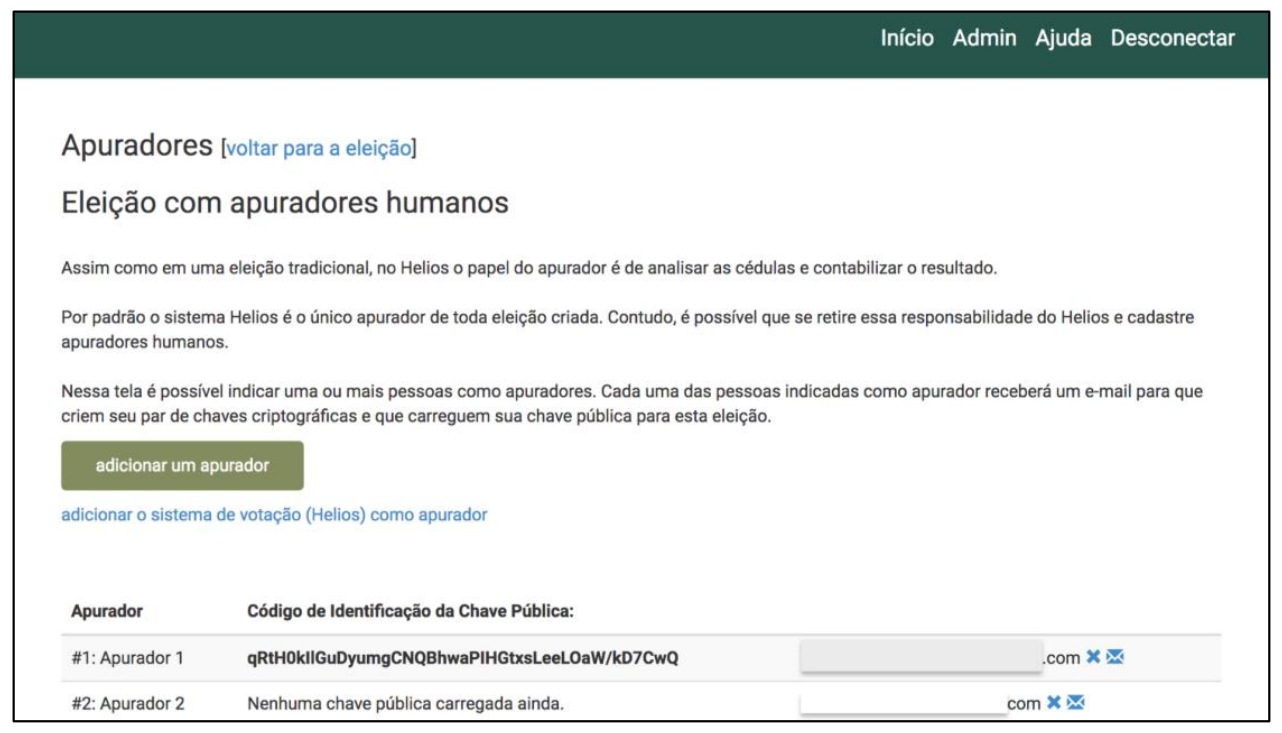
Task: Click the 'Apuradores' page heading
Action: click(137, 145)
